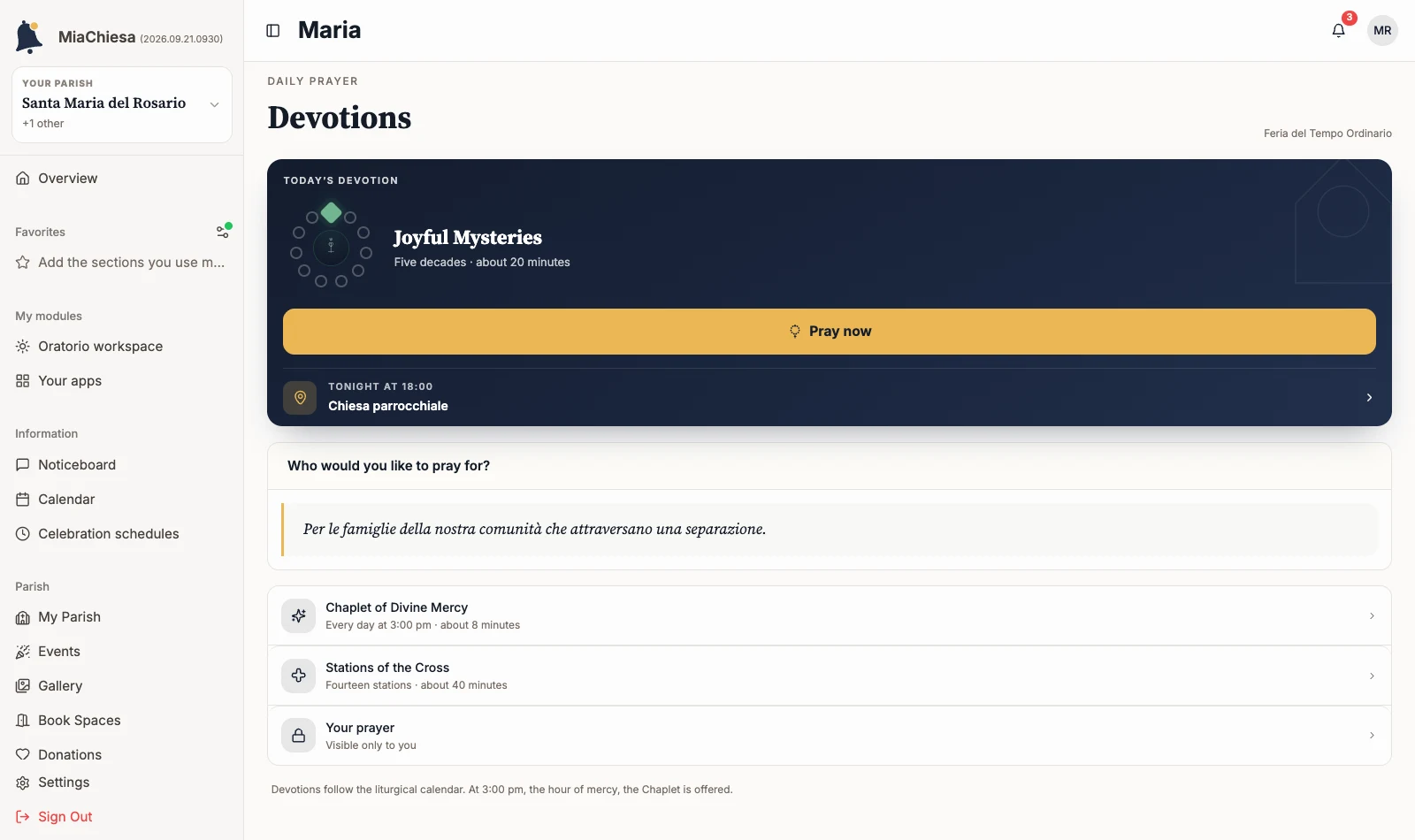Click the Calendar icon in the sidebar

coord(23,500)
